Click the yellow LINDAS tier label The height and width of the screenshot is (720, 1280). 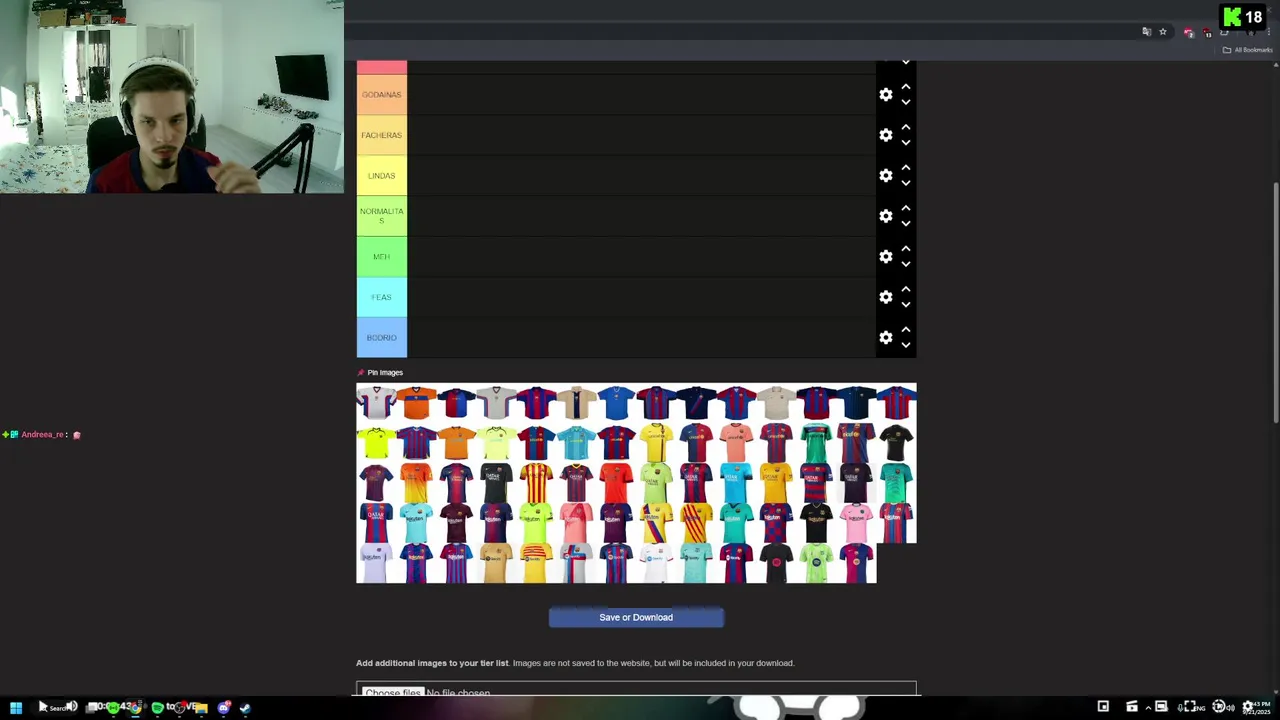coord(381,176)
